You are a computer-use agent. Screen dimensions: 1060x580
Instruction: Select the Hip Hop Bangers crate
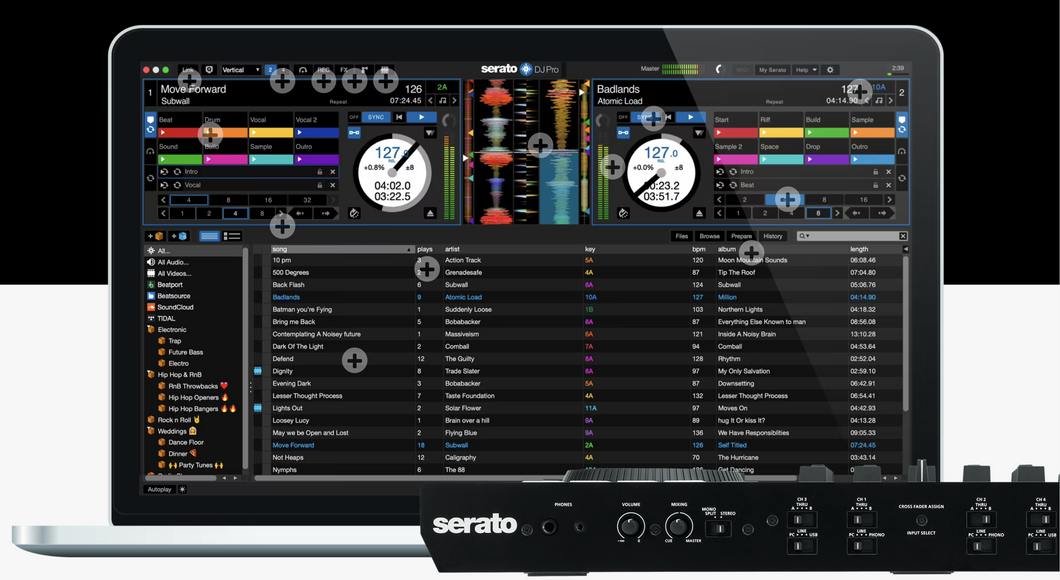(x=193, y=408)
